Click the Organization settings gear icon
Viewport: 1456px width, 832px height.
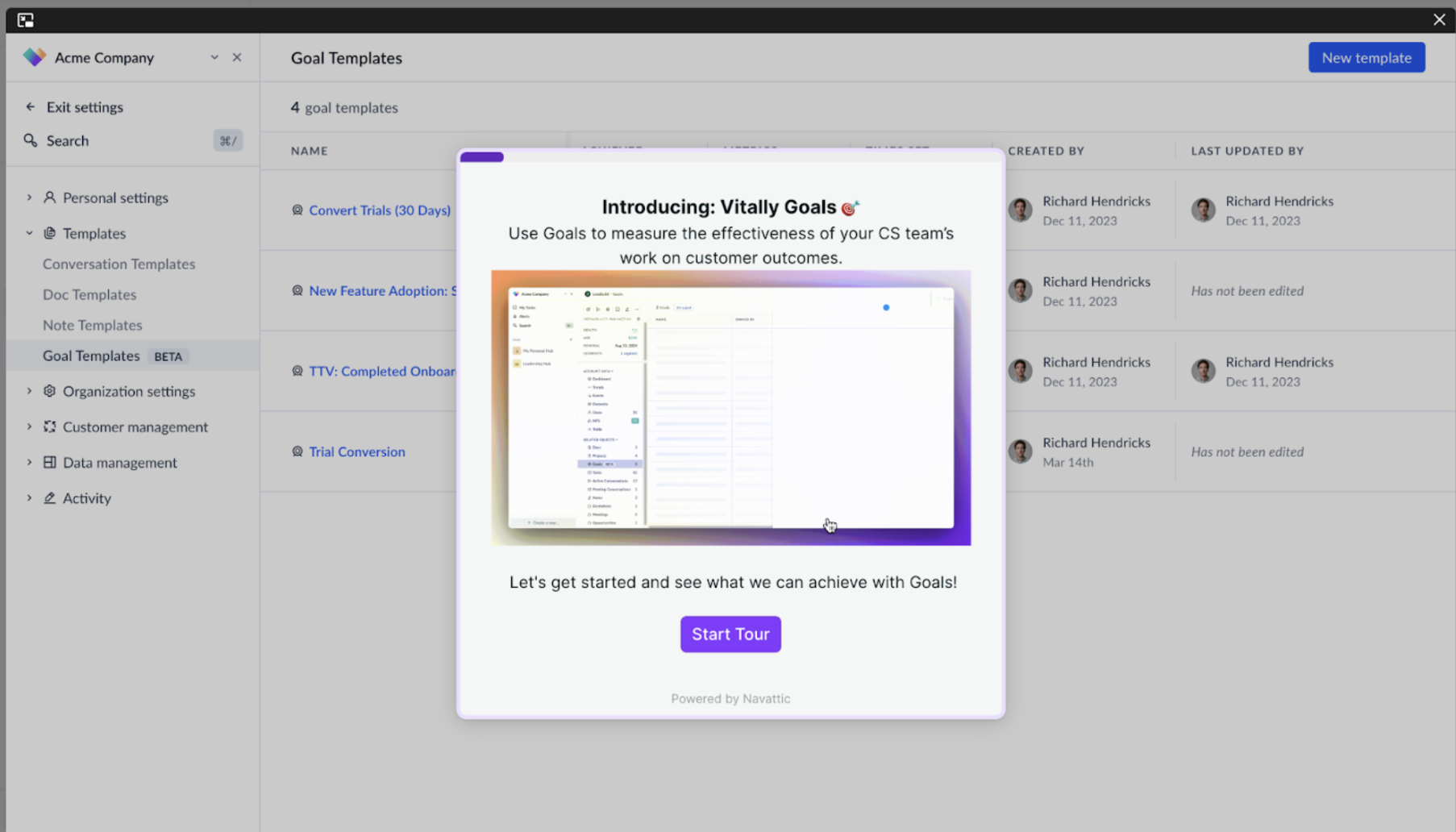click(49, 391)
